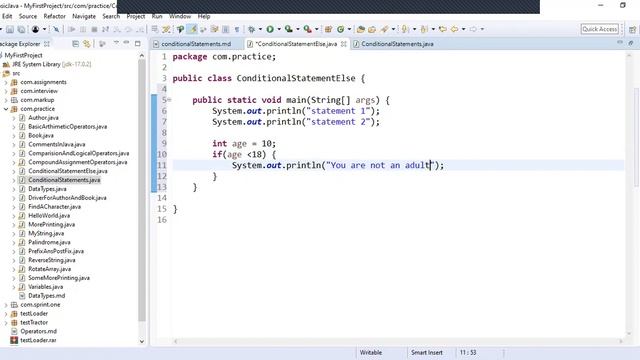This screenshot has height=360, width=640.
Task: Select Operators.md in Package Explorer
Action: click(x=38, y=331)
